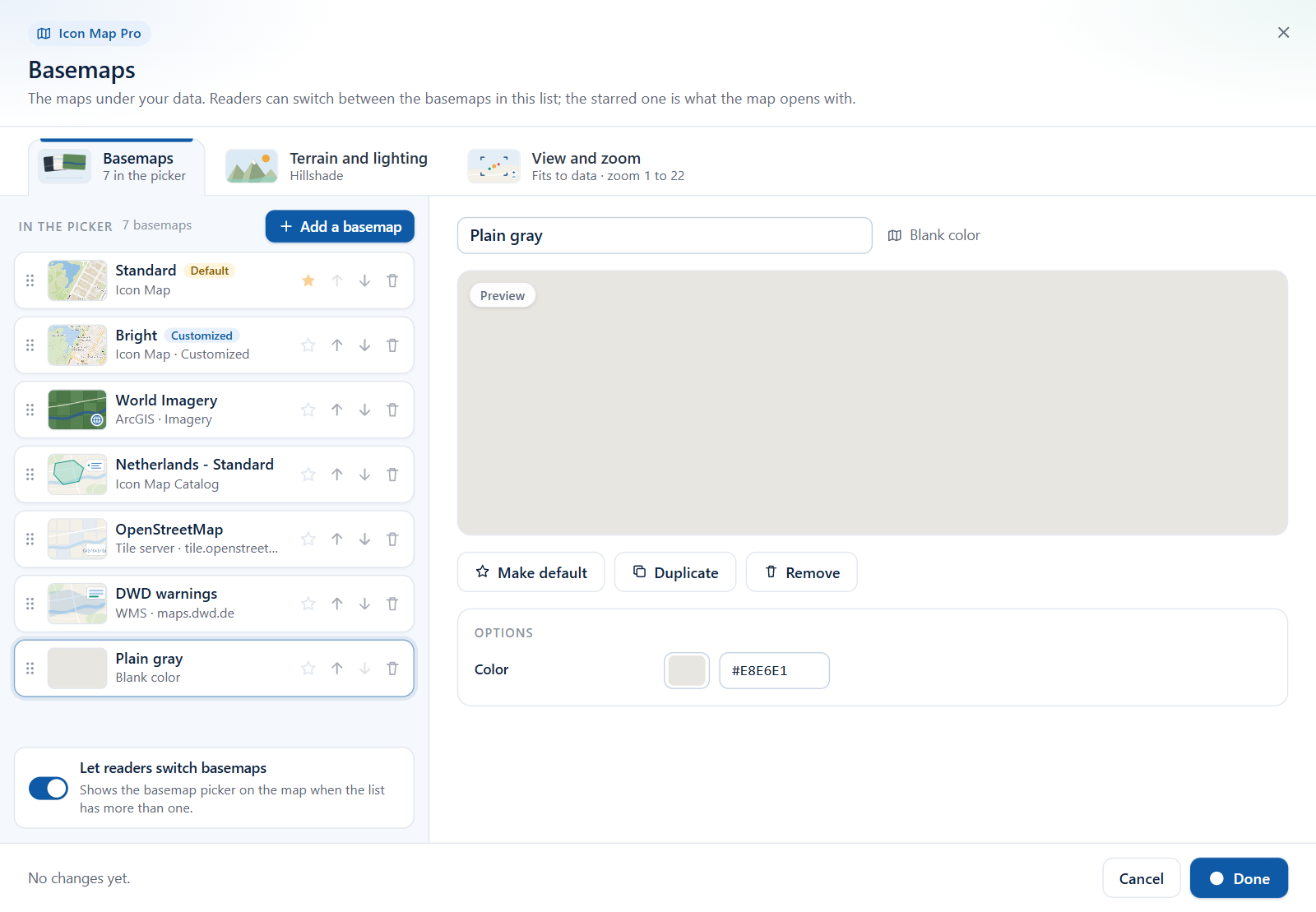The width and height of the screenshot is (1316, 912).
Task: Star the OpenStreetMap basemap
Action: pyautogui.click(x=308, y=539)
